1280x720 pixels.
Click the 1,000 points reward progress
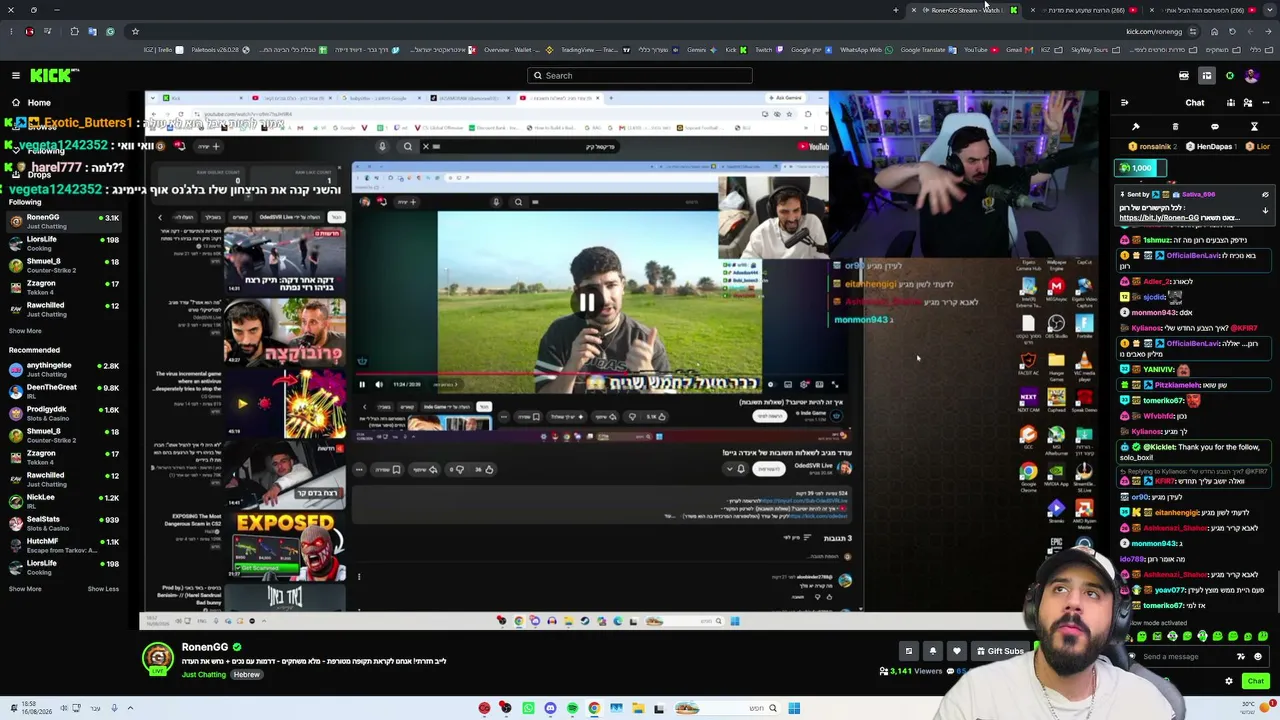tap(1142, 168)
